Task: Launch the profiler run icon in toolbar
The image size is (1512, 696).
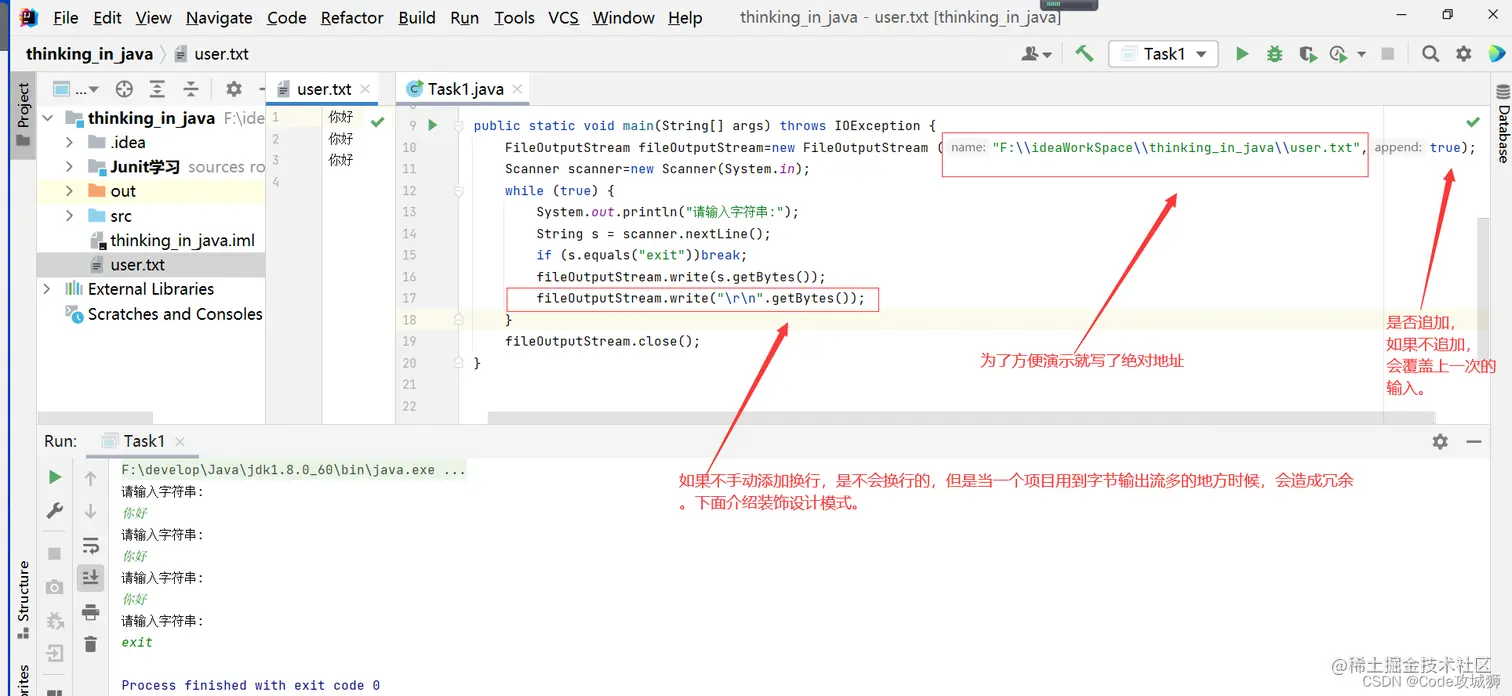Action: [x=1339, y=54]
